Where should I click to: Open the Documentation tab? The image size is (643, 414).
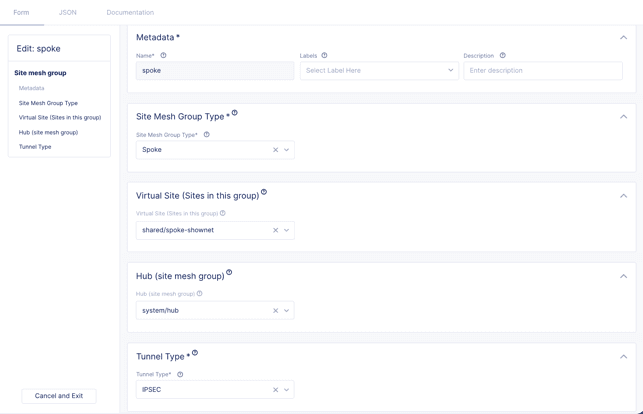click(x=130, y=12)
